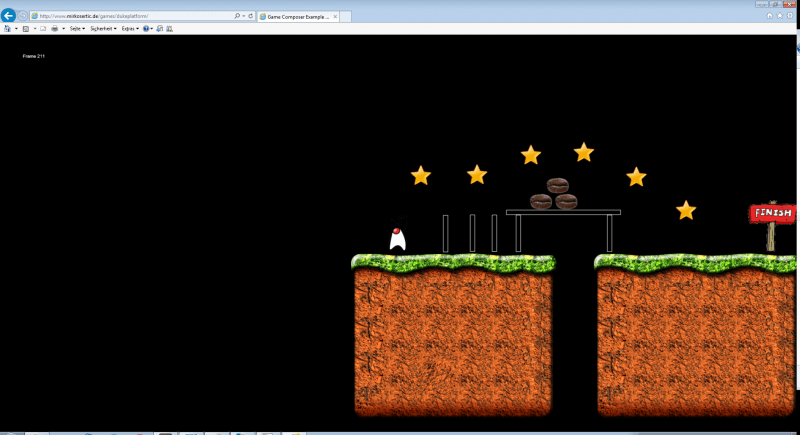Open the Sicherheit menu
Viewport: 800px width, 435px height.
[103, 29]
